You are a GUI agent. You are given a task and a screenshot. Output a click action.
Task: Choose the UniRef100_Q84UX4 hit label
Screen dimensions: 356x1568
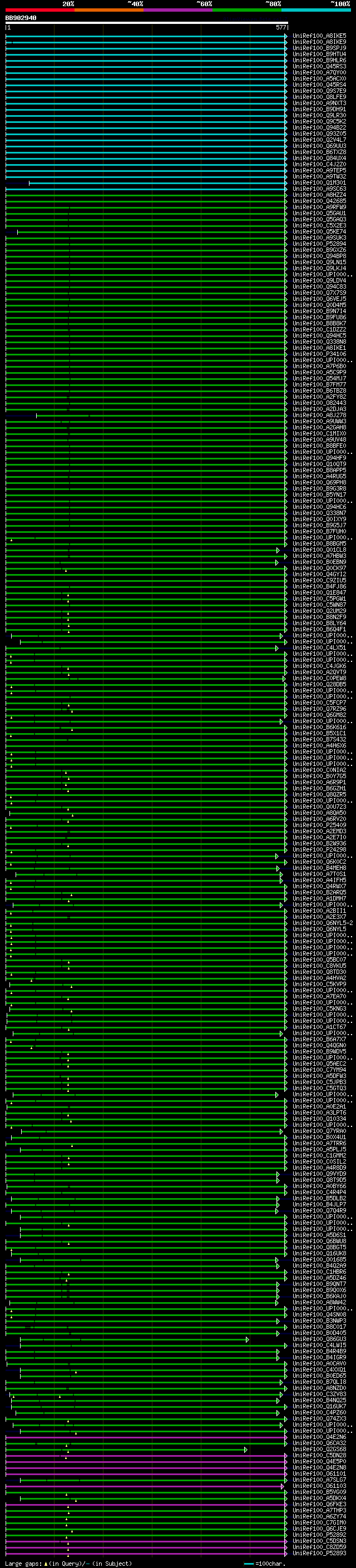pos(319,157)
